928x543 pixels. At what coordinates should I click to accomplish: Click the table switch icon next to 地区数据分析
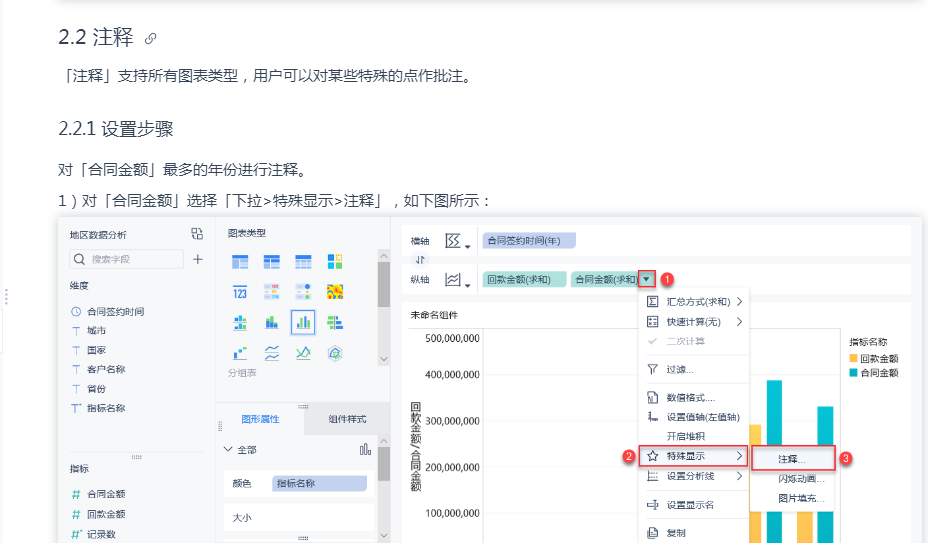(197, 234)
